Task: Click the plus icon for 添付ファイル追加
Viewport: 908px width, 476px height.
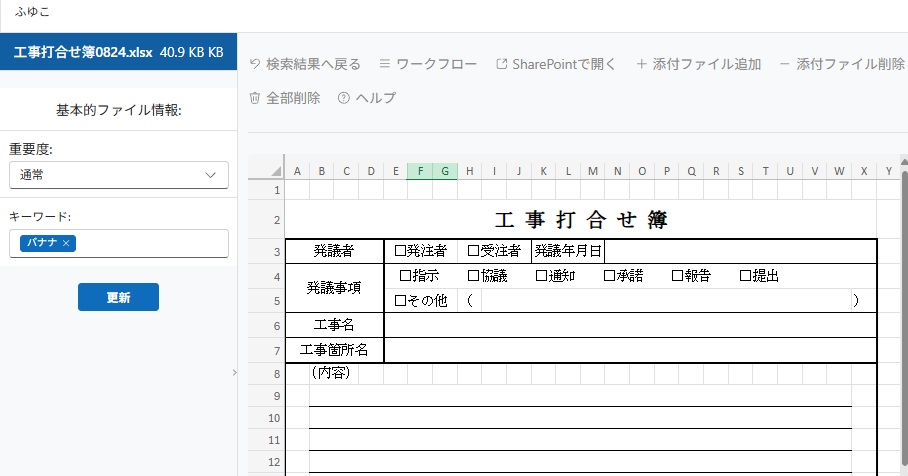Action: 641,64
